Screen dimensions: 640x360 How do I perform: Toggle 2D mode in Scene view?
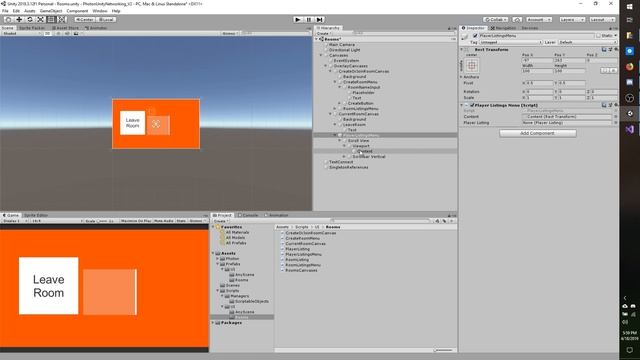click(48, 33)
